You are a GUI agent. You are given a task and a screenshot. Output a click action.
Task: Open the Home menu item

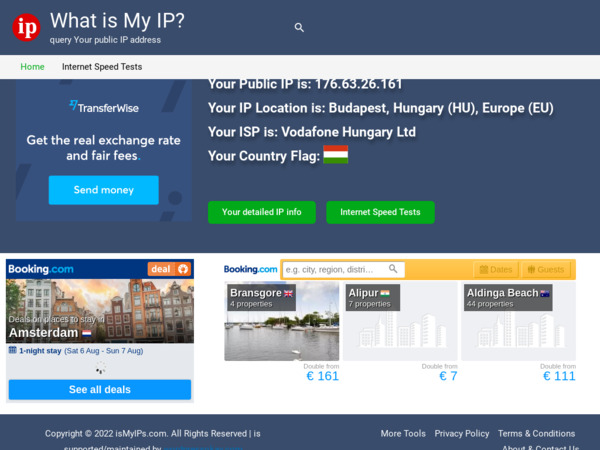33,67
